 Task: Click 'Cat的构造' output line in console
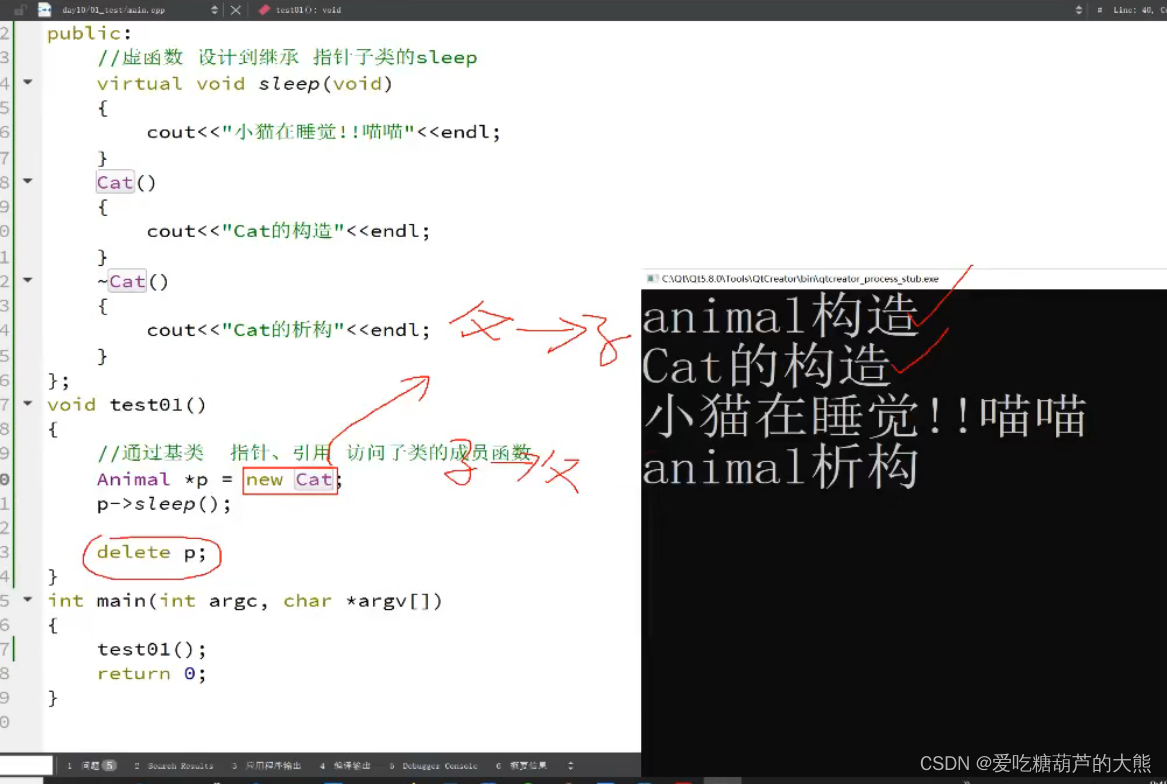tap(767, 366)
